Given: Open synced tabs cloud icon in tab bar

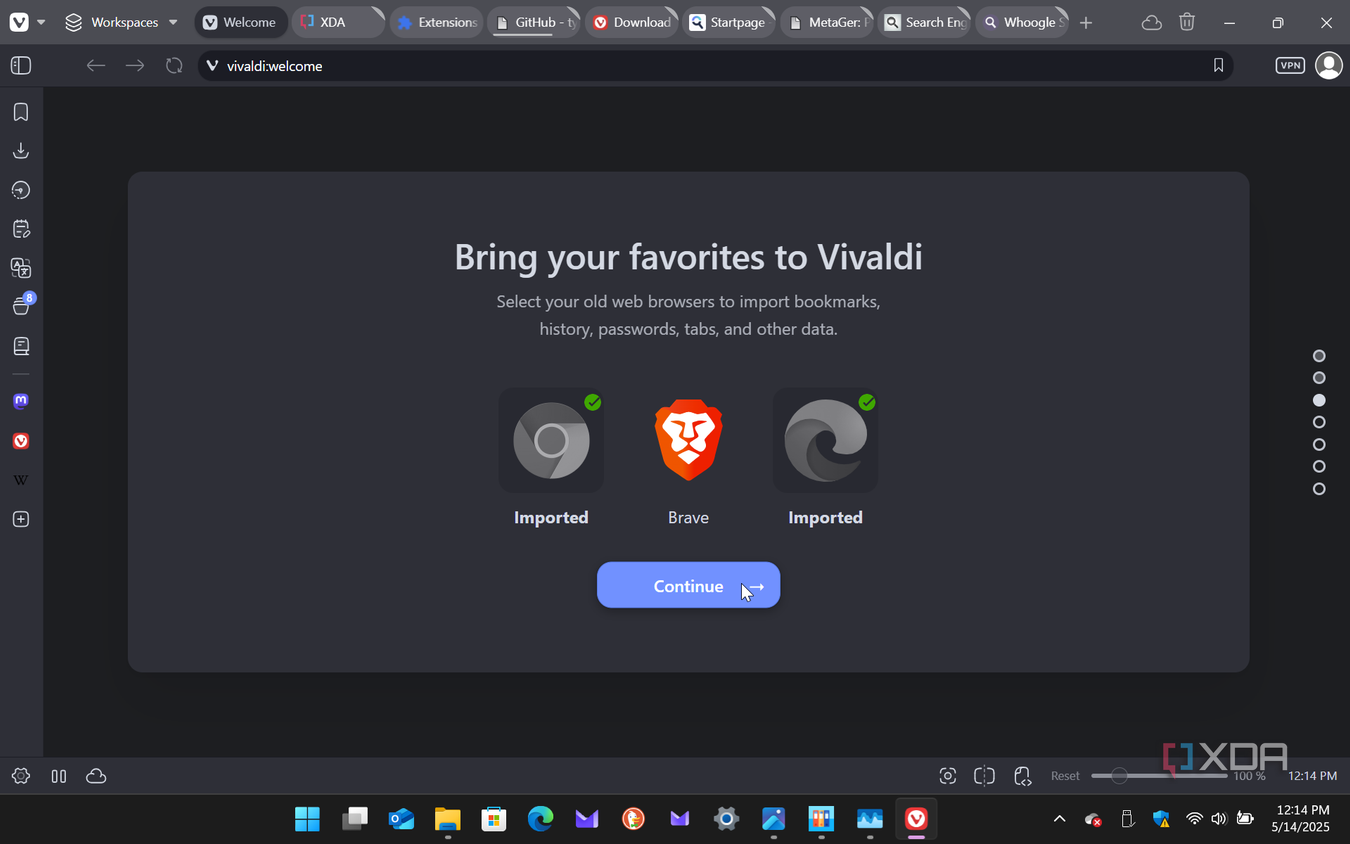Looking at the screenshot, I should pyautogui.click(x=1152, y=22).
